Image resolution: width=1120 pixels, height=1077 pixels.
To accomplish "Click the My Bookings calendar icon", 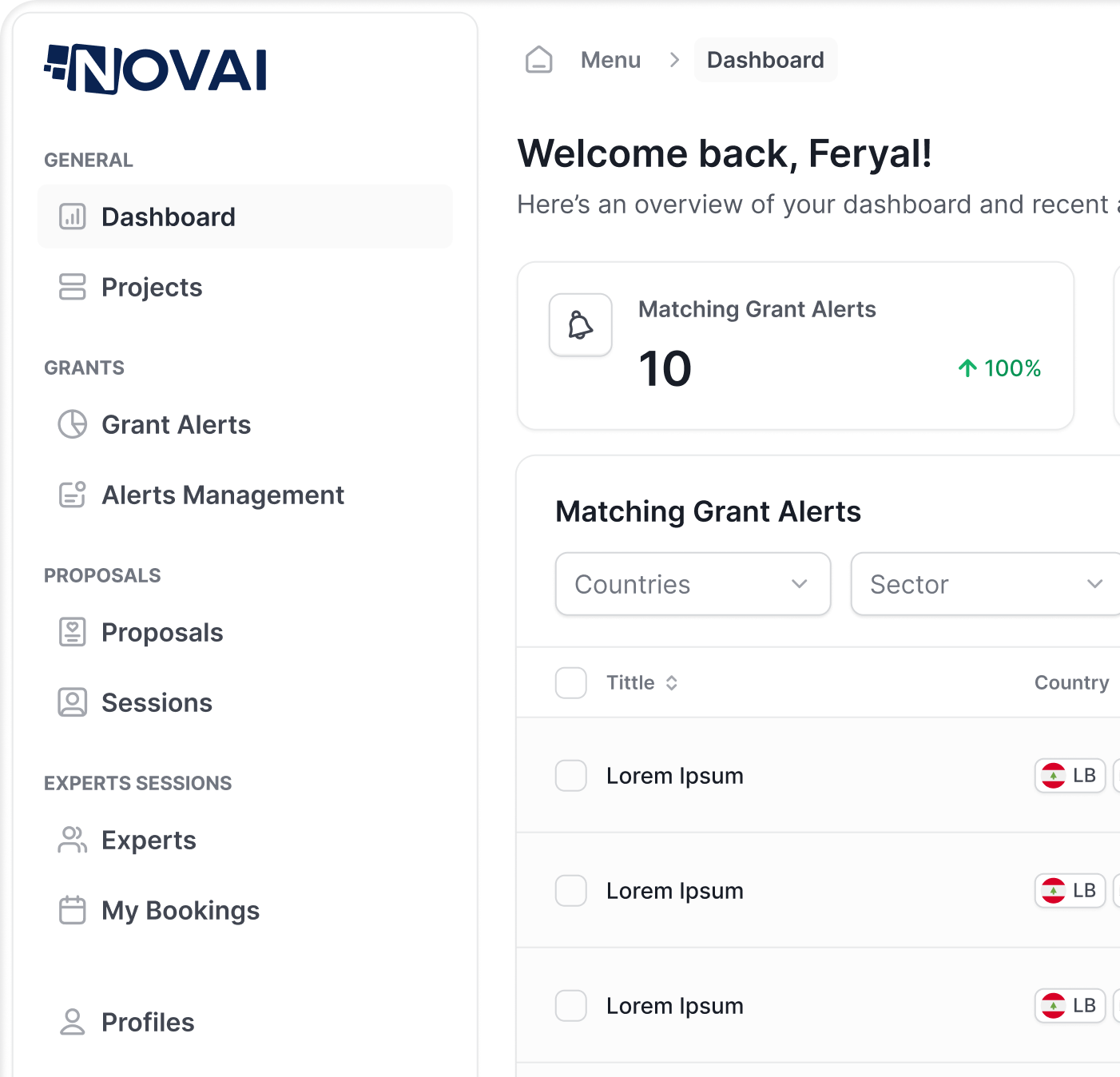I will (x=72, y=910).
